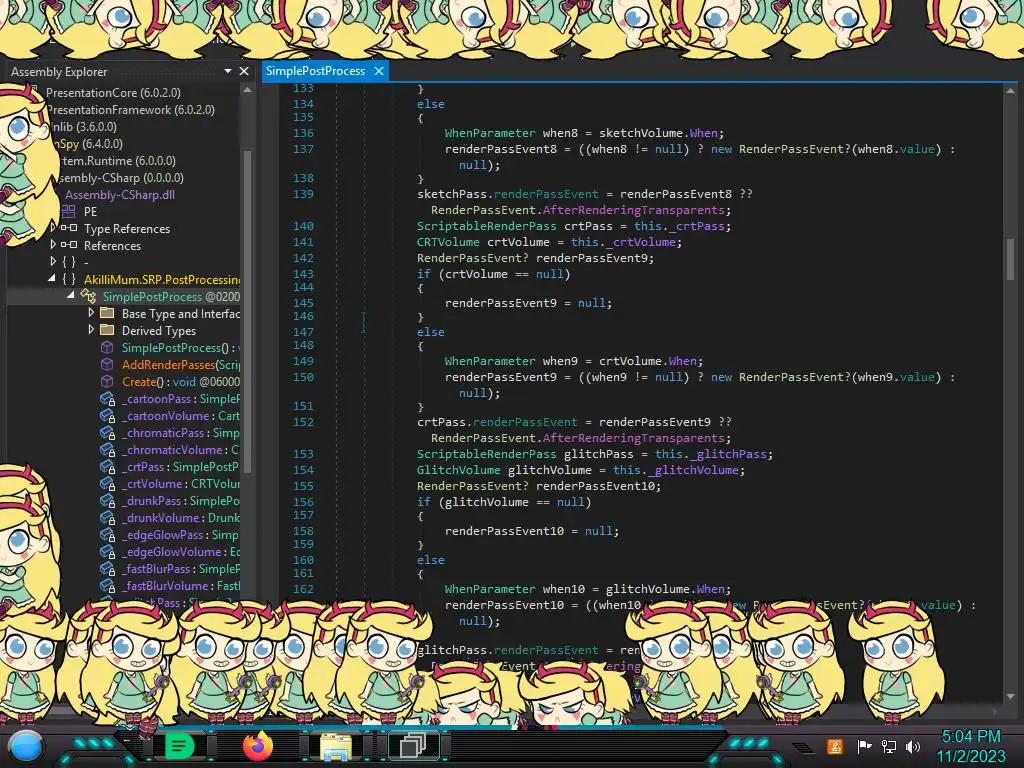Click the _fastBlurPass private field icon

coord(107,568)
